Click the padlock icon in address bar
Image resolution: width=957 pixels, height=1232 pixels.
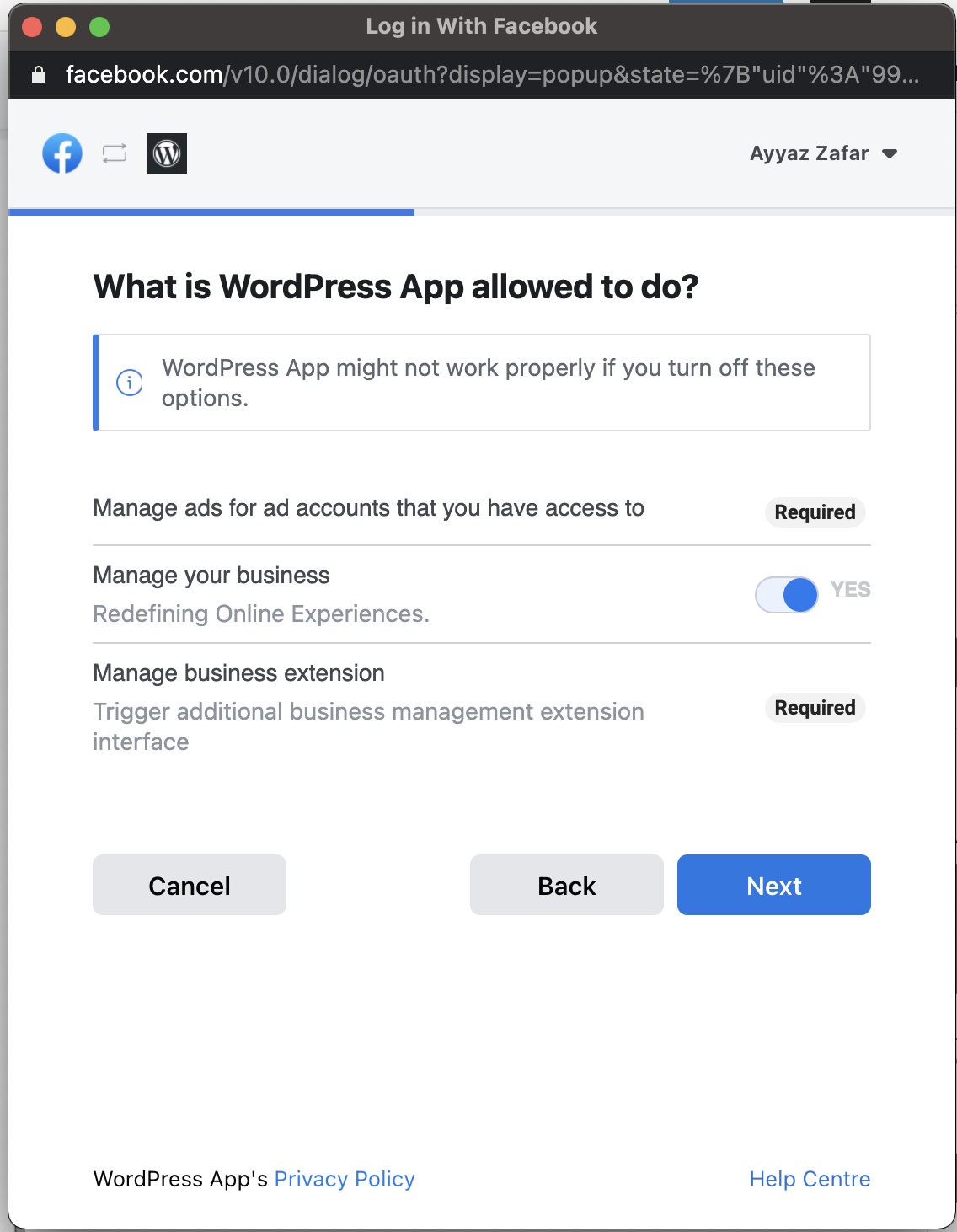(x=38, y=75)
